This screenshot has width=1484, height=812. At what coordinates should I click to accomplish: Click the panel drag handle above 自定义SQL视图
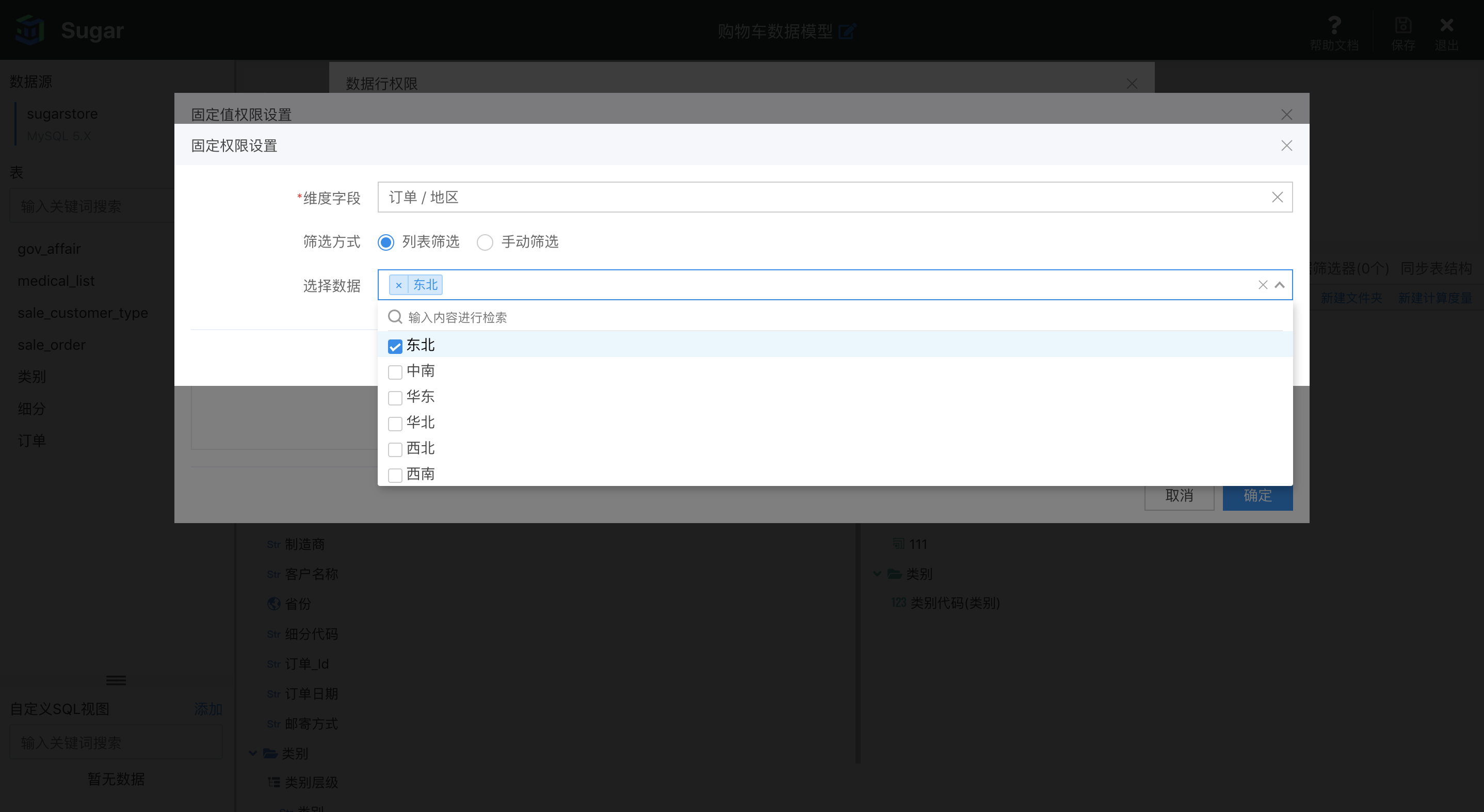(116, 680)
